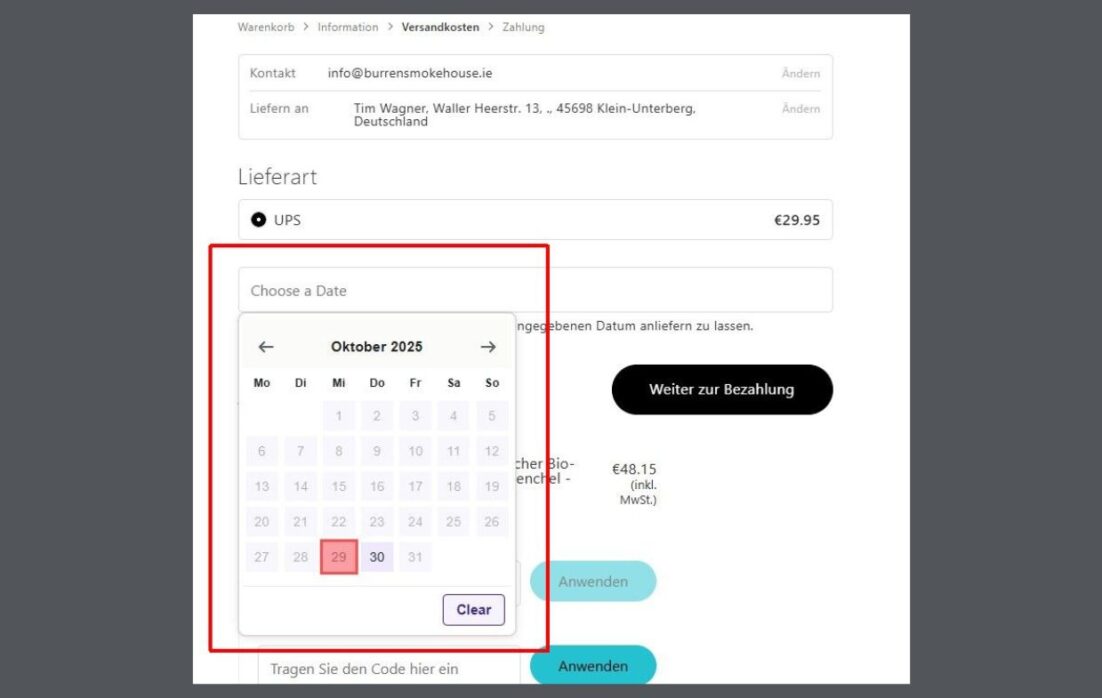Select October 31 in the calendar

415,557
